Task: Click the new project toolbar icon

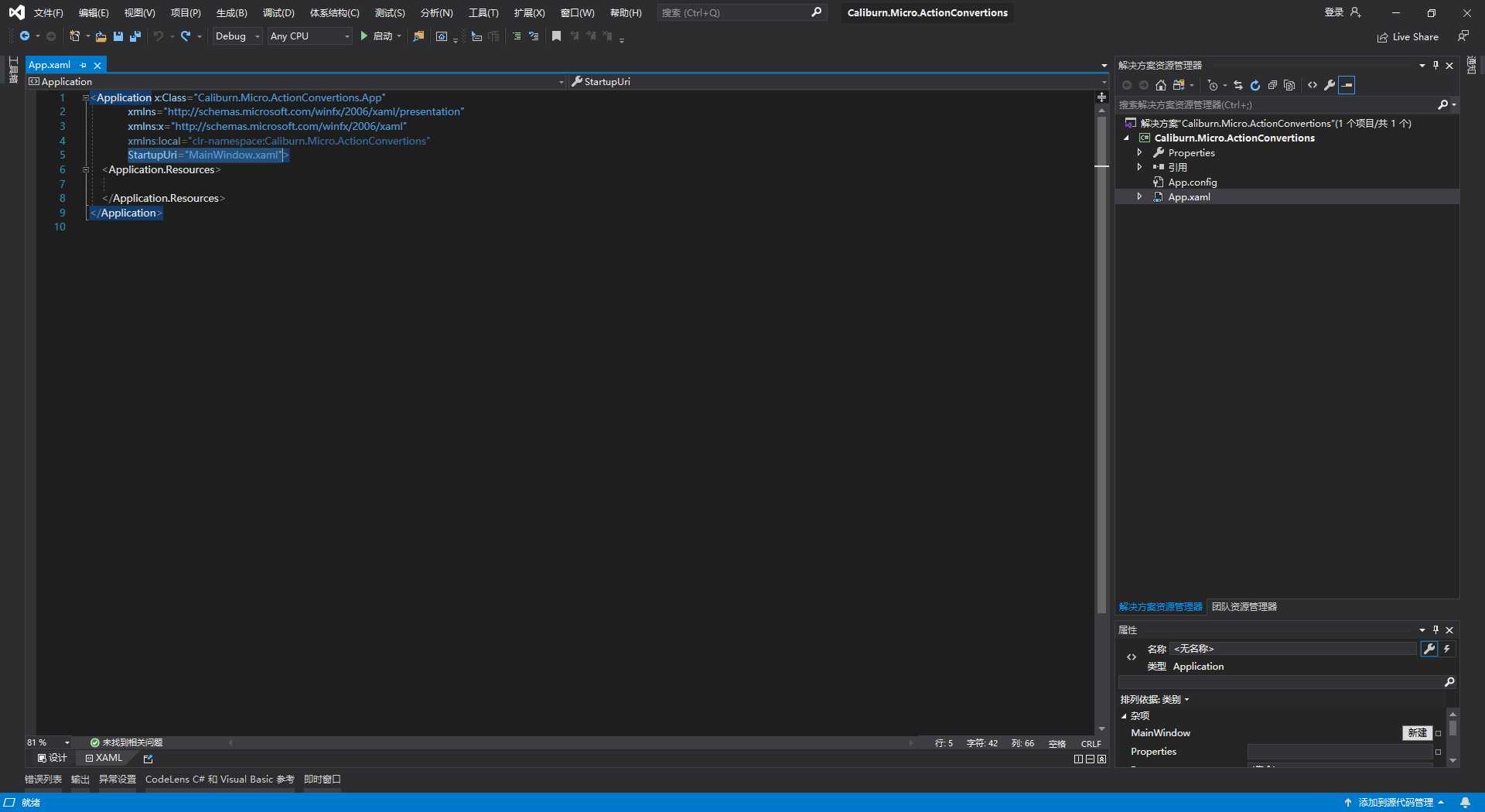Action: 74,36
